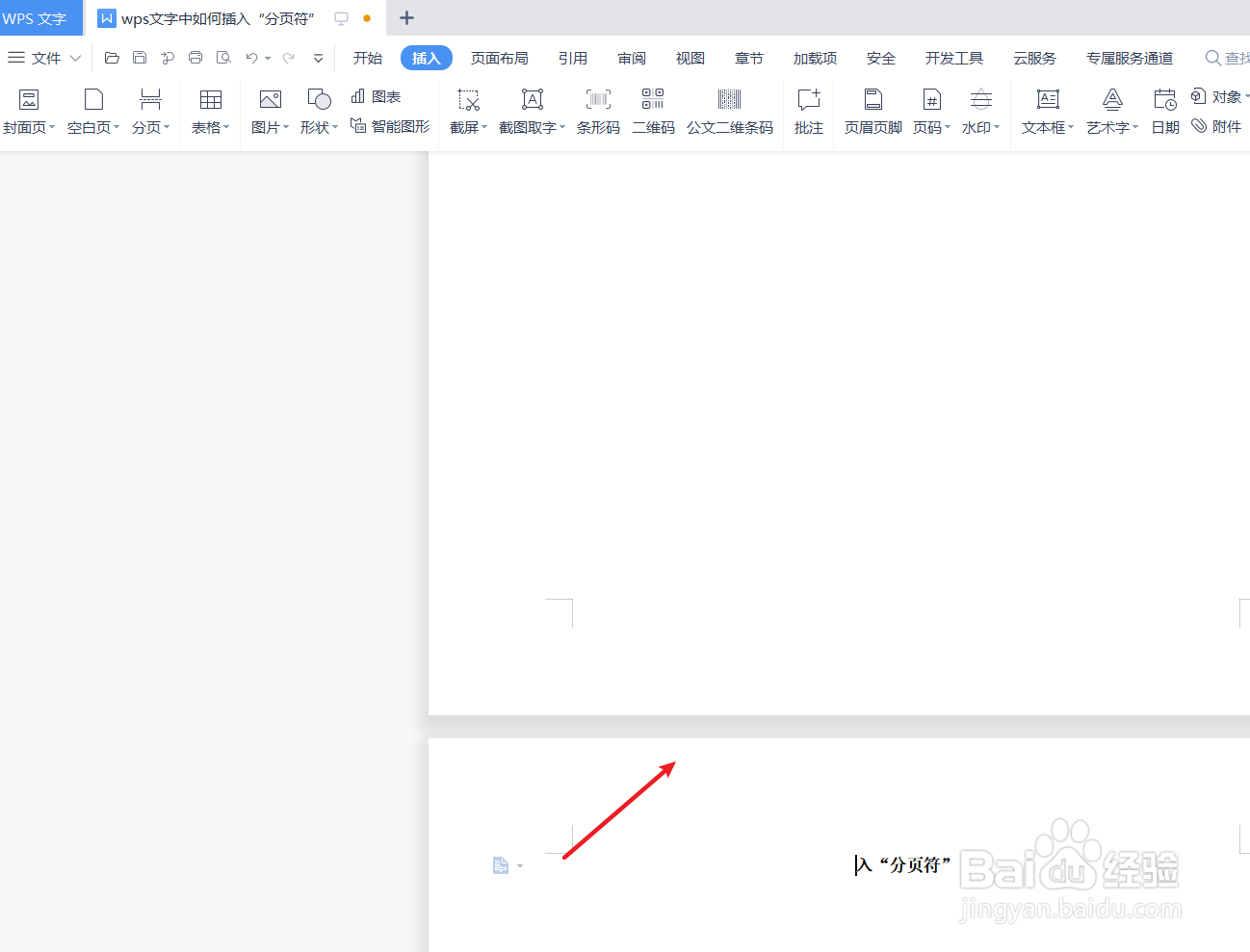Image resolution: width=1250 pixels, height=952 pixels.
Task: Expand the 截图取字 dropdown
Action: [x=562, y=127]
